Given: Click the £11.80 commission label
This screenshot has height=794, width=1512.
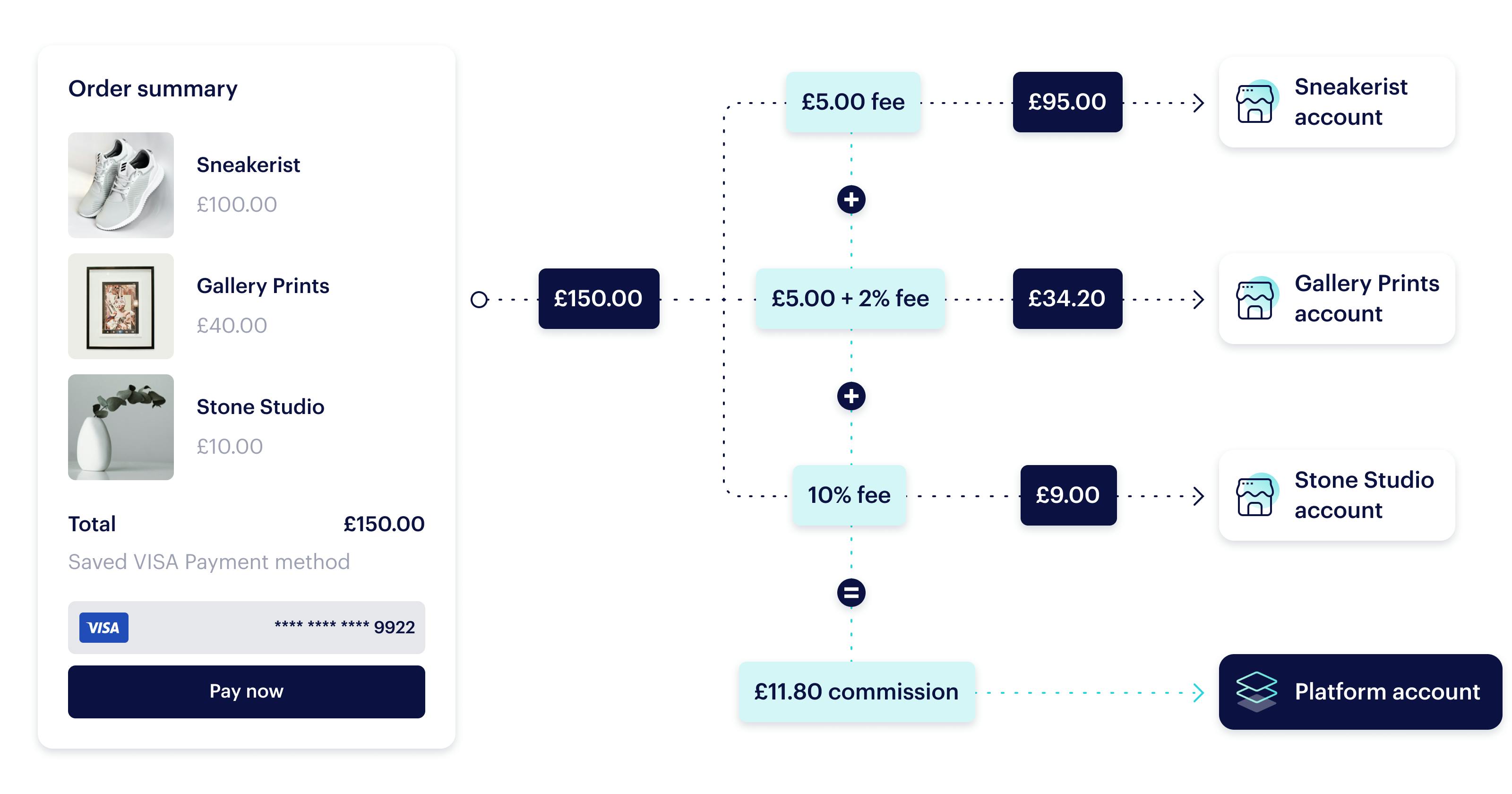Looking at the screenshot, I should pyautogui.click(x=856, y=691).
